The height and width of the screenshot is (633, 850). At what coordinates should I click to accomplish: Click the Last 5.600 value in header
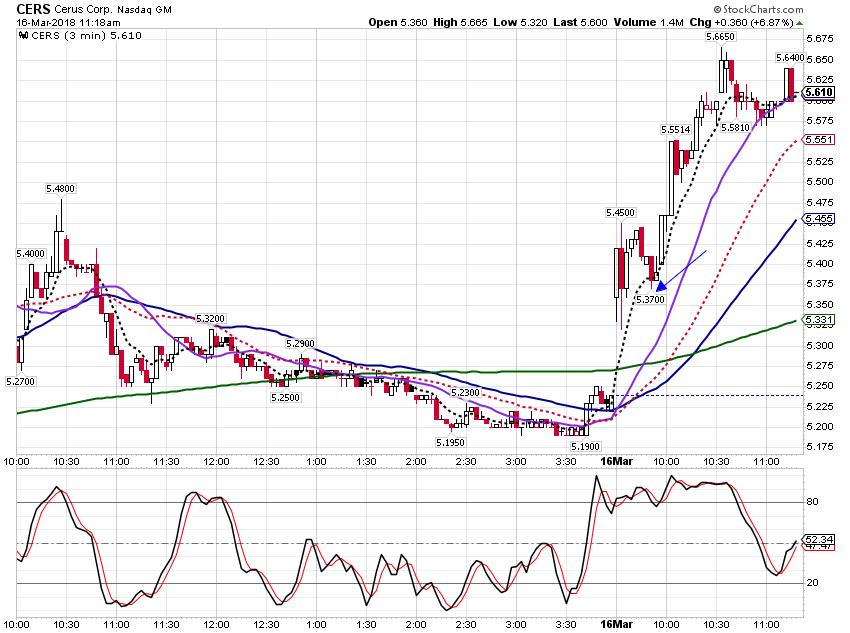pyautogui.click(x=580, y=22)
